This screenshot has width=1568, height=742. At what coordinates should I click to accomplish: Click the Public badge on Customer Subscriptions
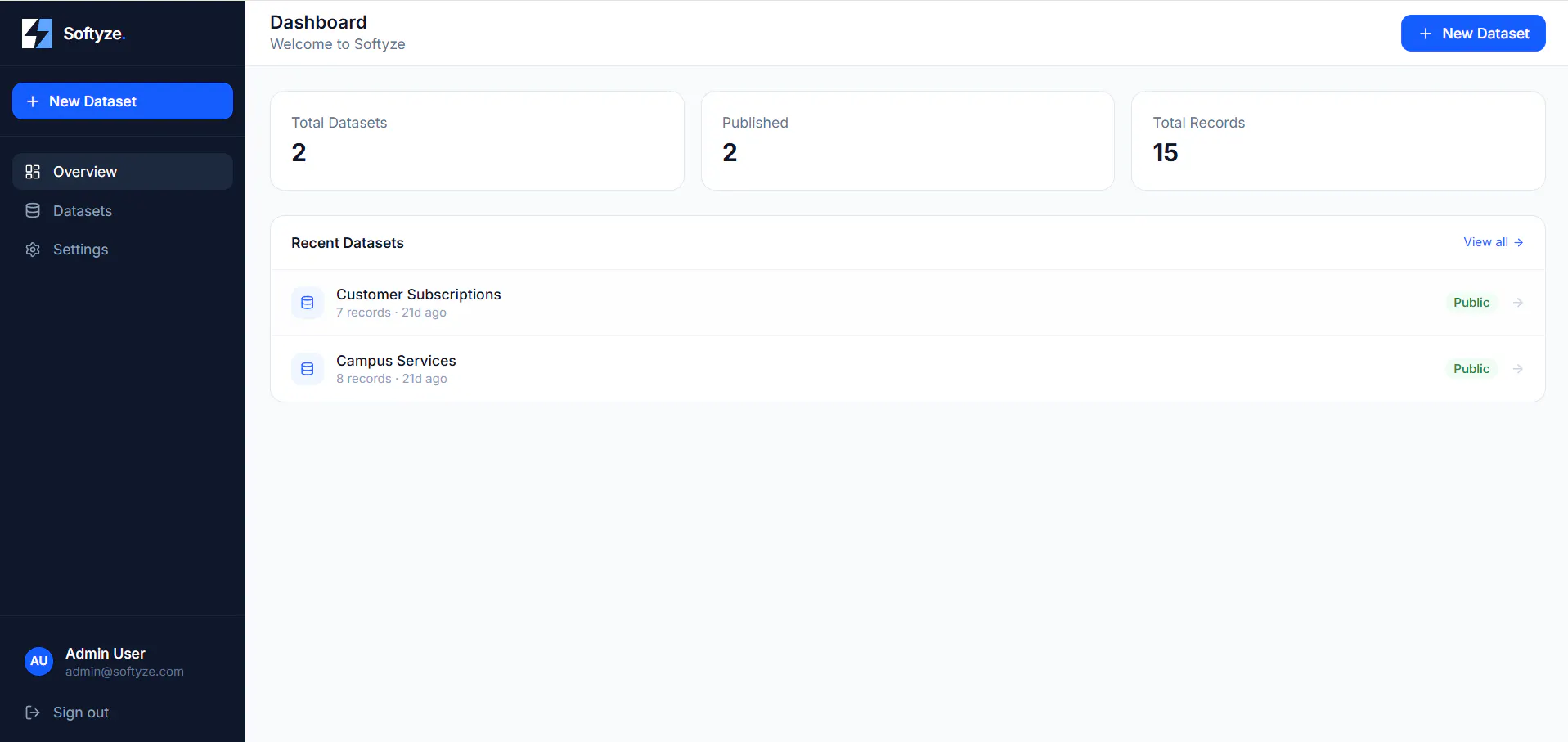pos(1471,303)
